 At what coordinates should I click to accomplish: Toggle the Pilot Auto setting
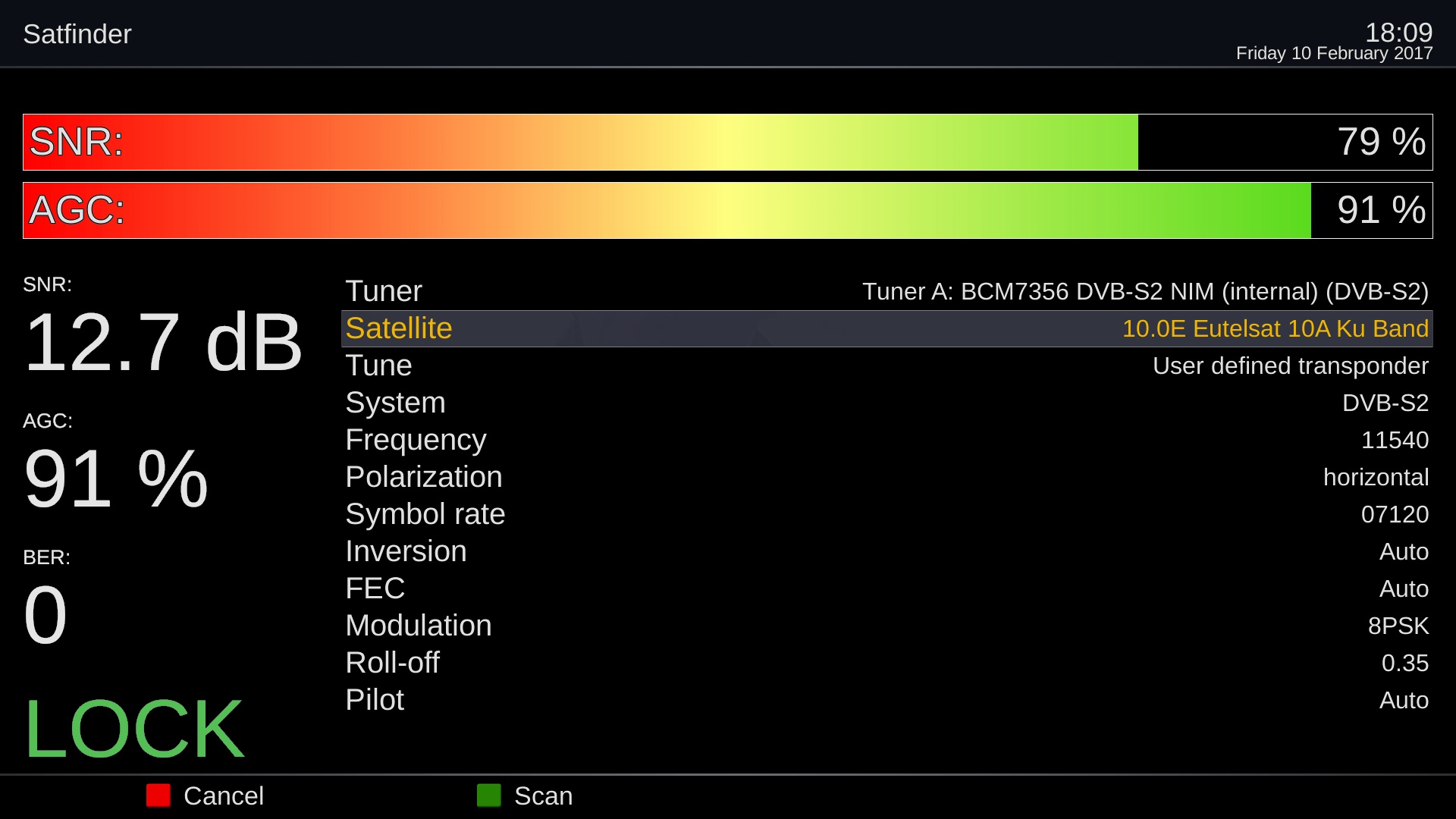pyautogui.click(x=1403, y=700)
